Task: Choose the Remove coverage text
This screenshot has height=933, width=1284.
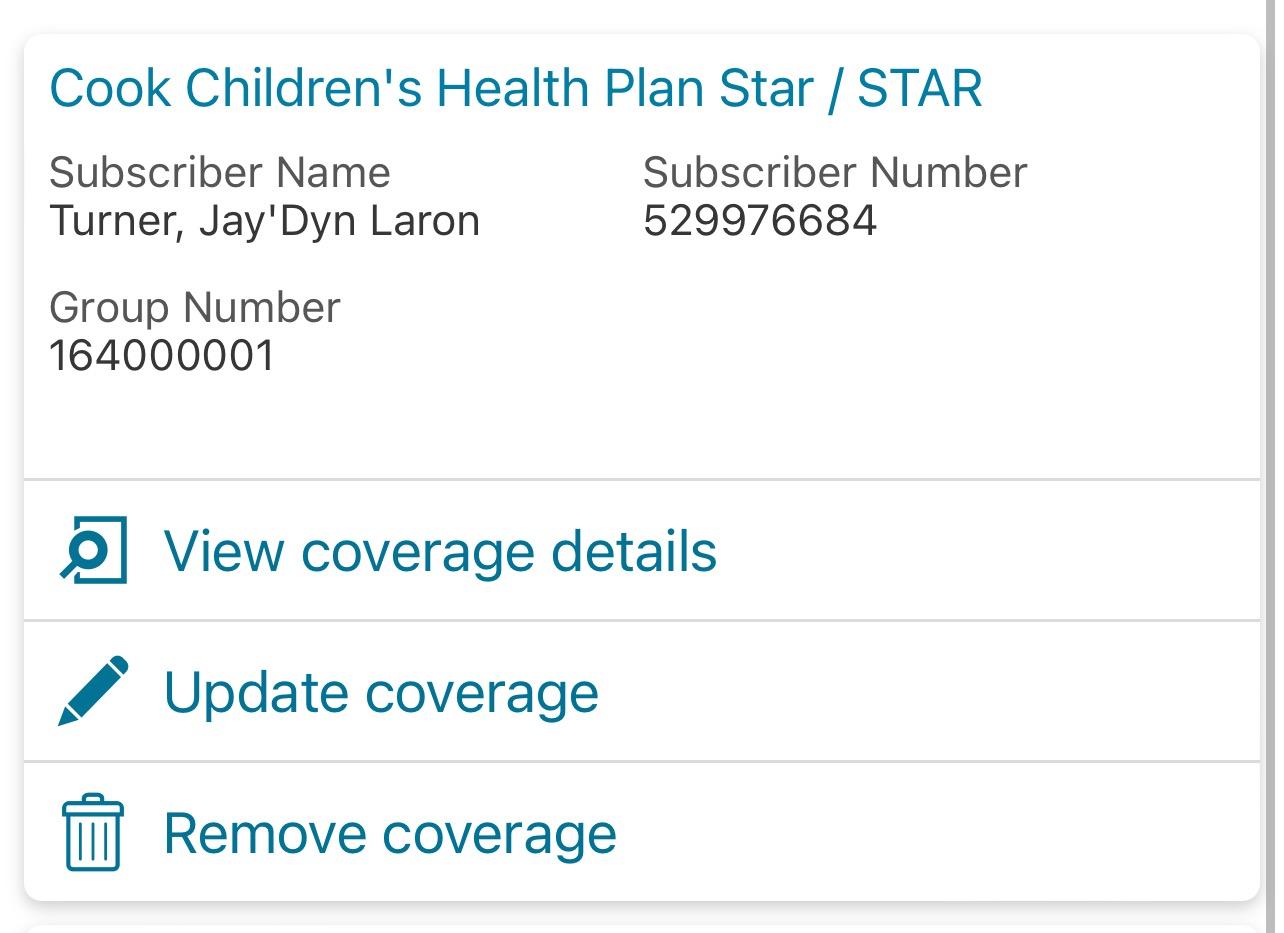Action: coord(390,833)
